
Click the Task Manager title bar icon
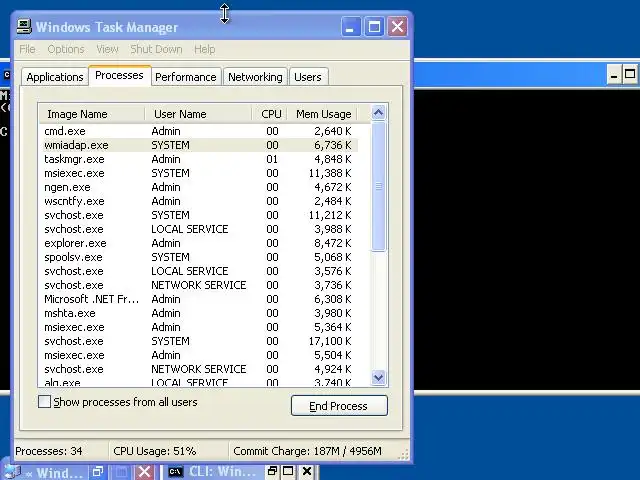pyautogui.click(x=24, y=27)
